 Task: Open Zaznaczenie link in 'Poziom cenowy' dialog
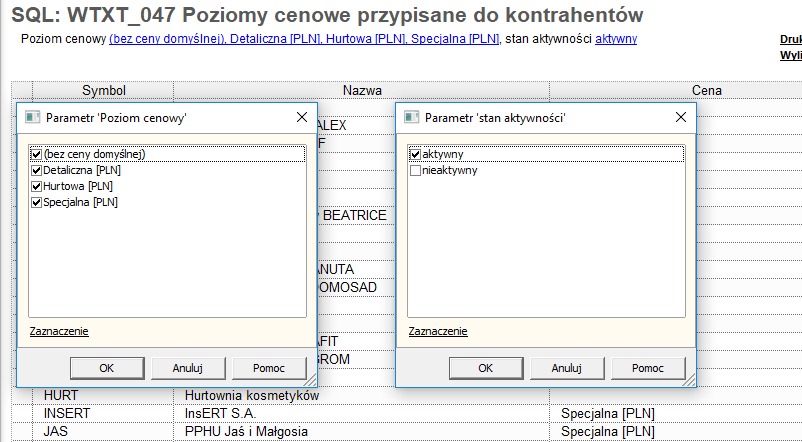pos(59,331)
